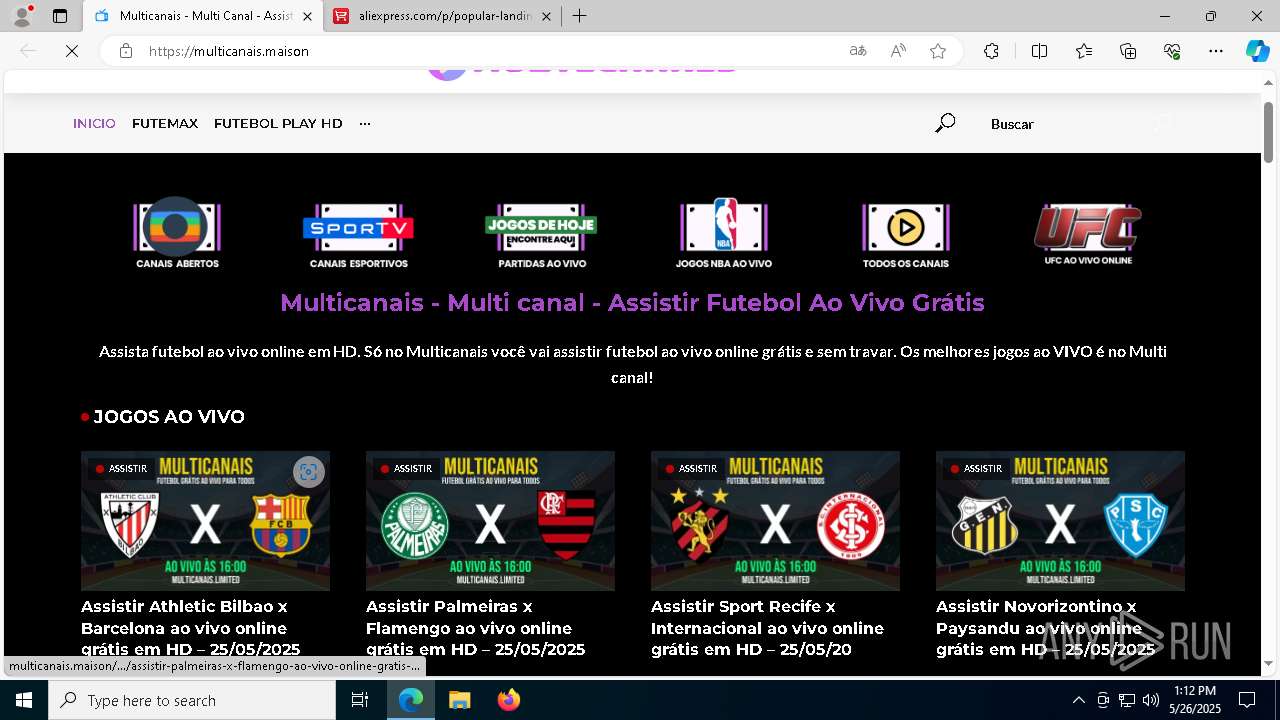Expand more menu items ellipsis

pos(365,124)
